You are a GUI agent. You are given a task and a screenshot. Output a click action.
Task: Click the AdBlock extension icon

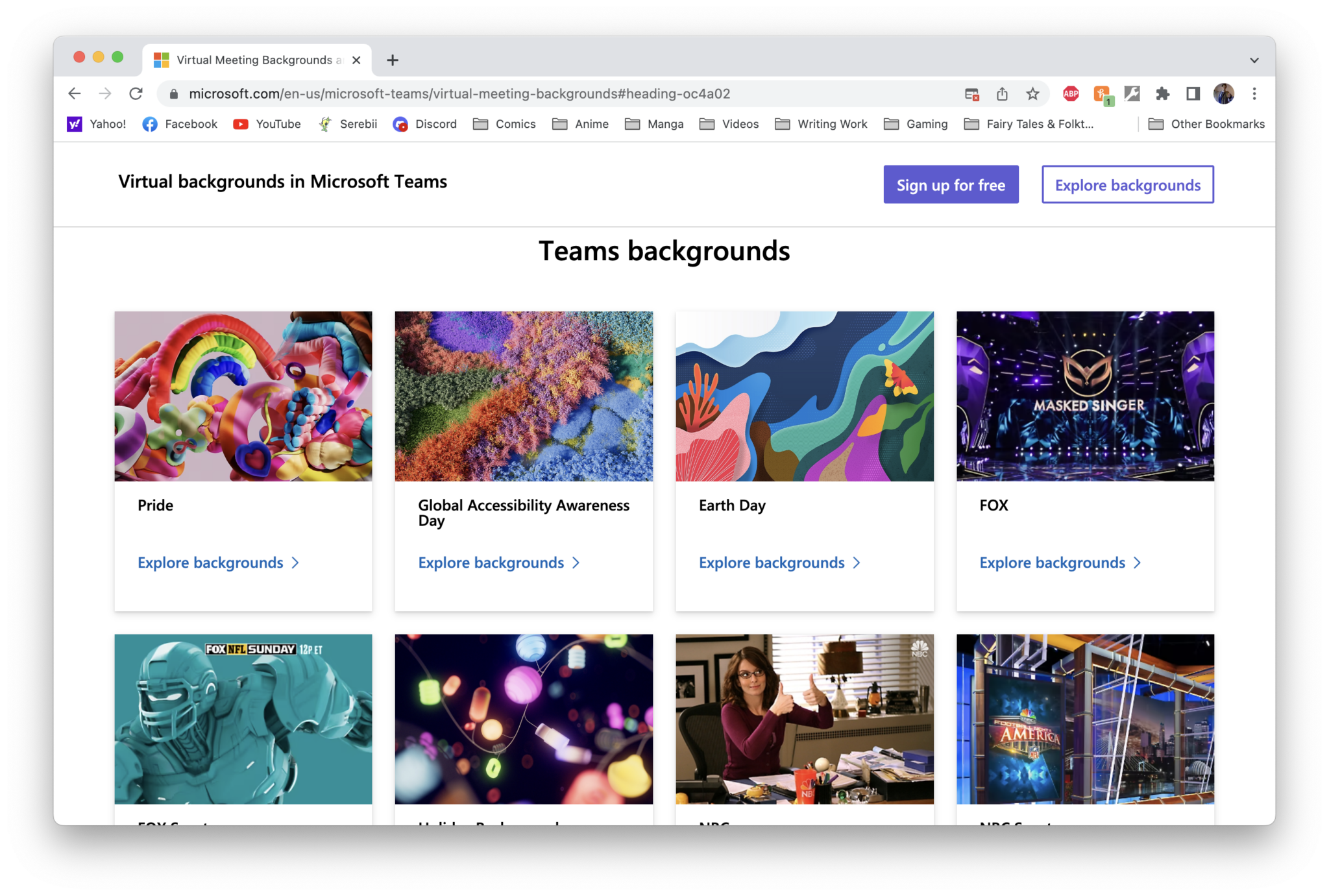point(1070,93)
